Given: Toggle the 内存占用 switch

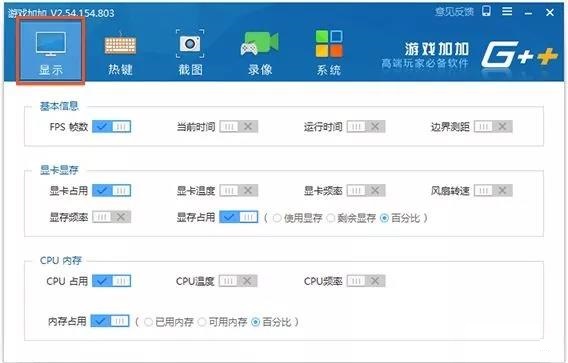Looking at the screenshot, I should 110,321.
